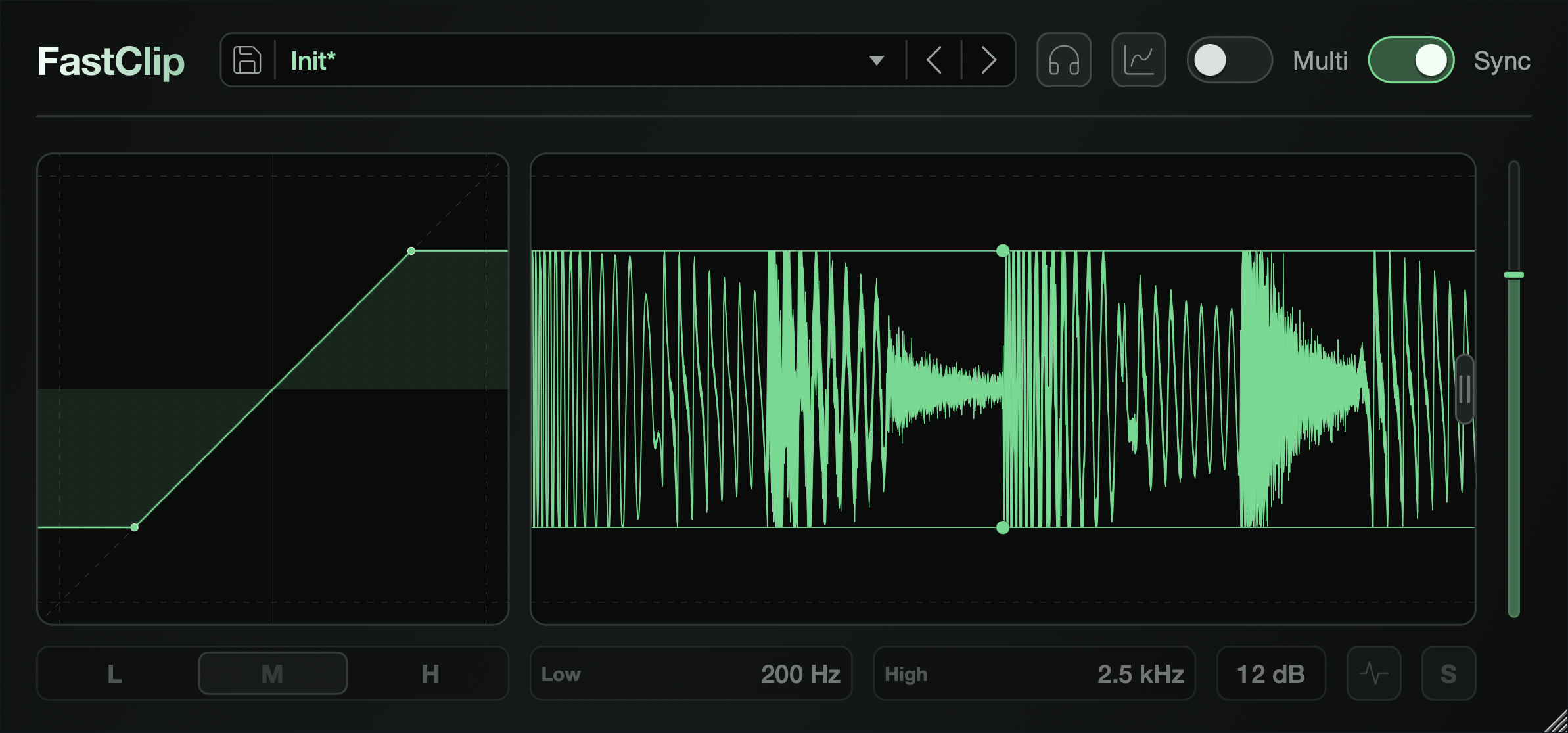The width and height of the screenshot is (1568, 733).
Task: Go to the previous preset
Action: [934, 60]
